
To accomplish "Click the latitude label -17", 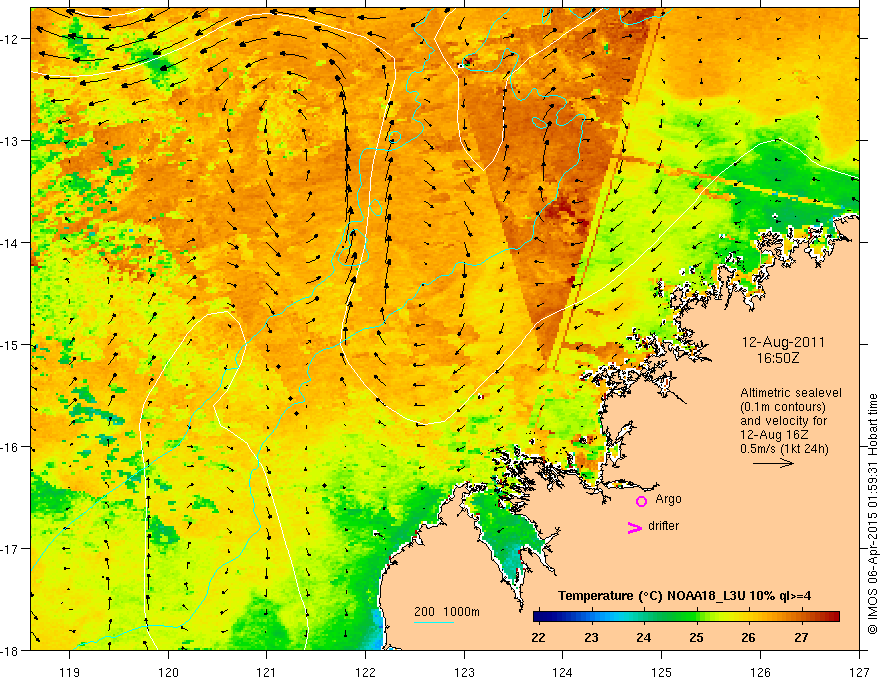I will (x=11, y=549).
